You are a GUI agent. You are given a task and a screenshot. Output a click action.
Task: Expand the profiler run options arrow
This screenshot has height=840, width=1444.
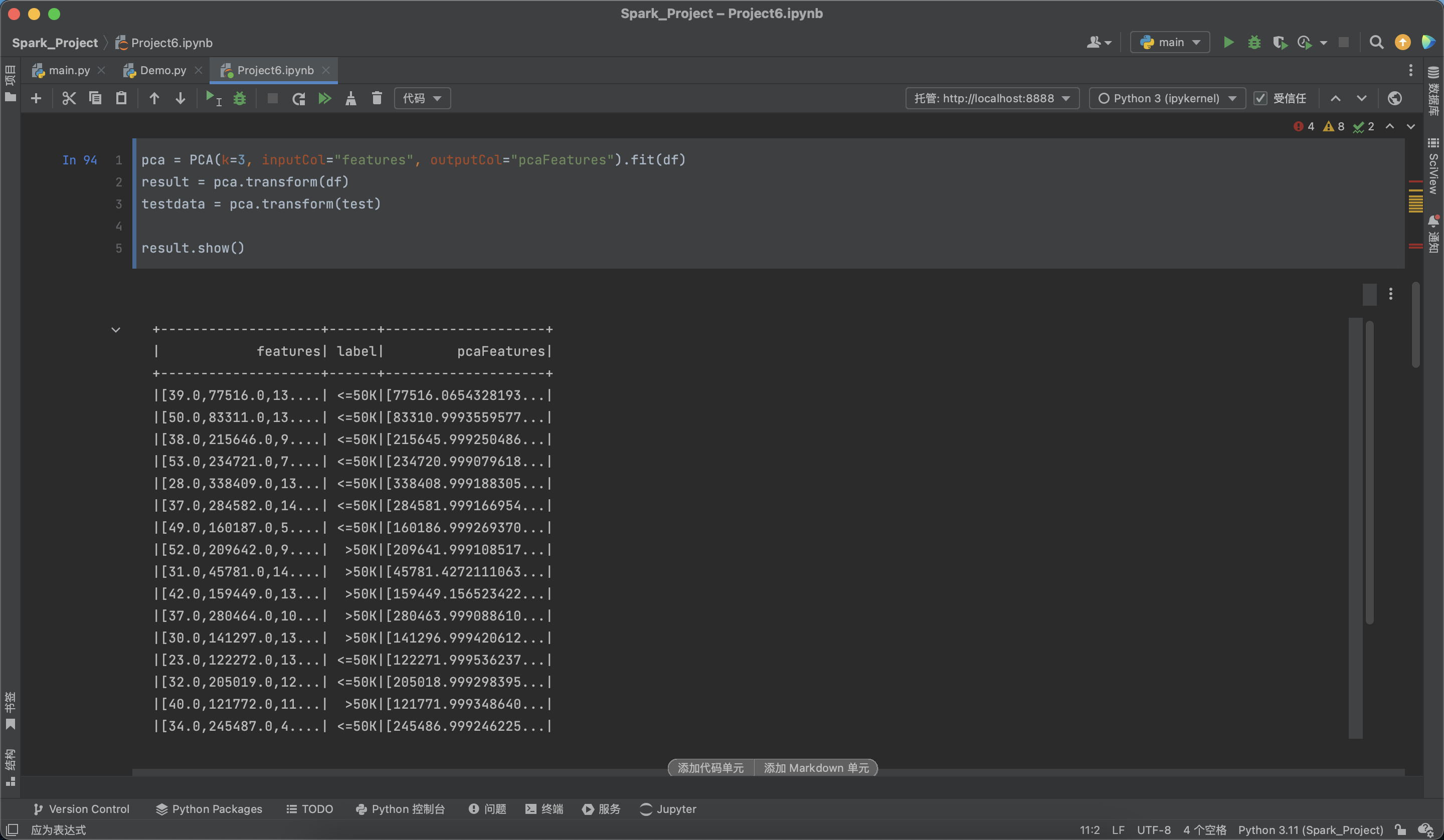coord(1323,43)
